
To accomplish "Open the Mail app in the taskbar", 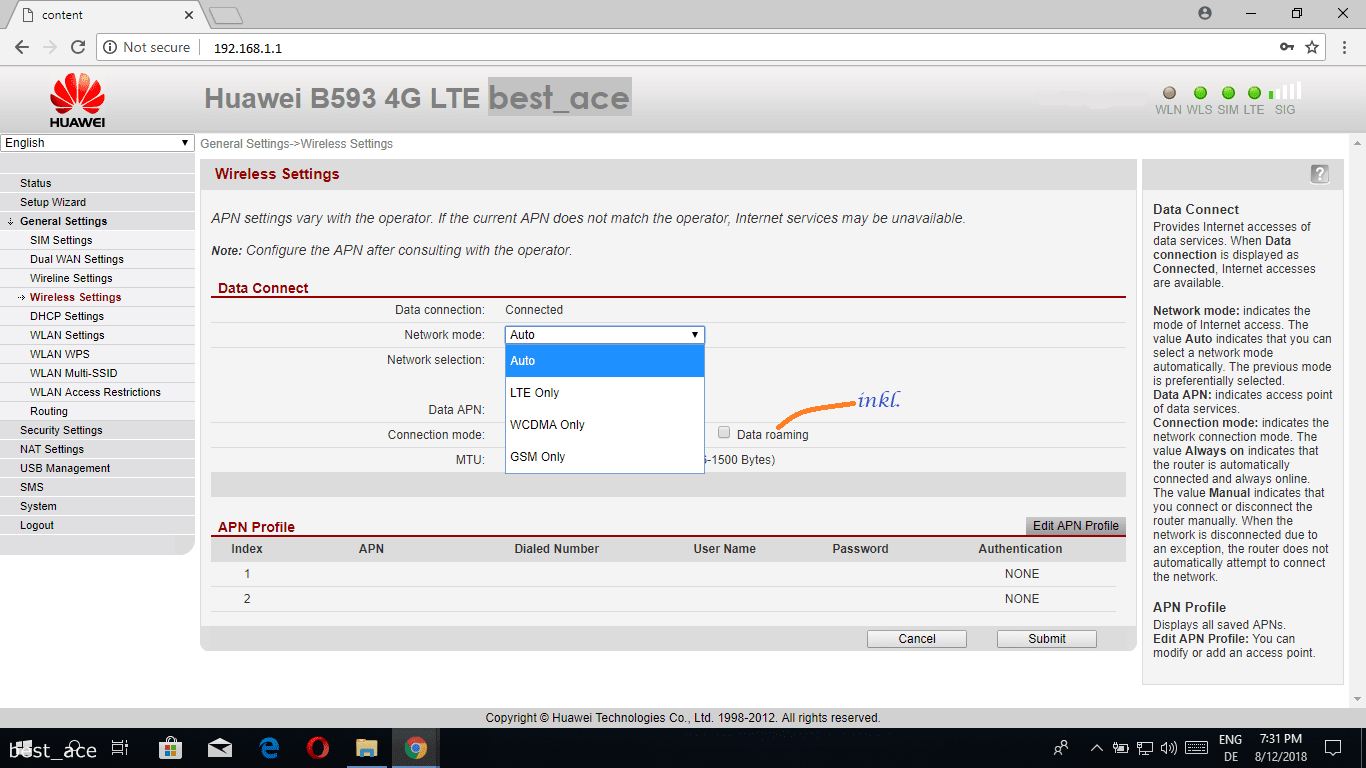I will [x=220, y=748].
